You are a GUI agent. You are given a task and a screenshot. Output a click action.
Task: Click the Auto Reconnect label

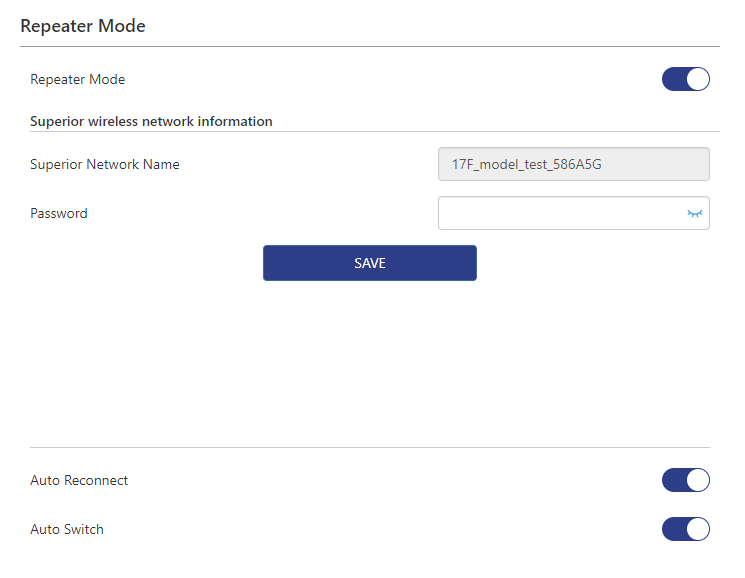point(79,480)
